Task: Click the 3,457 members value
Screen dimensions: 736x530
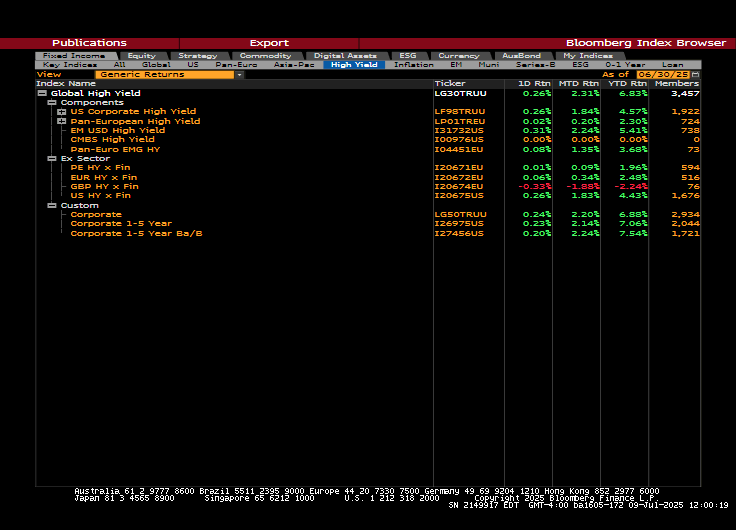Action: pyautogui.click(x=685, y=93)
